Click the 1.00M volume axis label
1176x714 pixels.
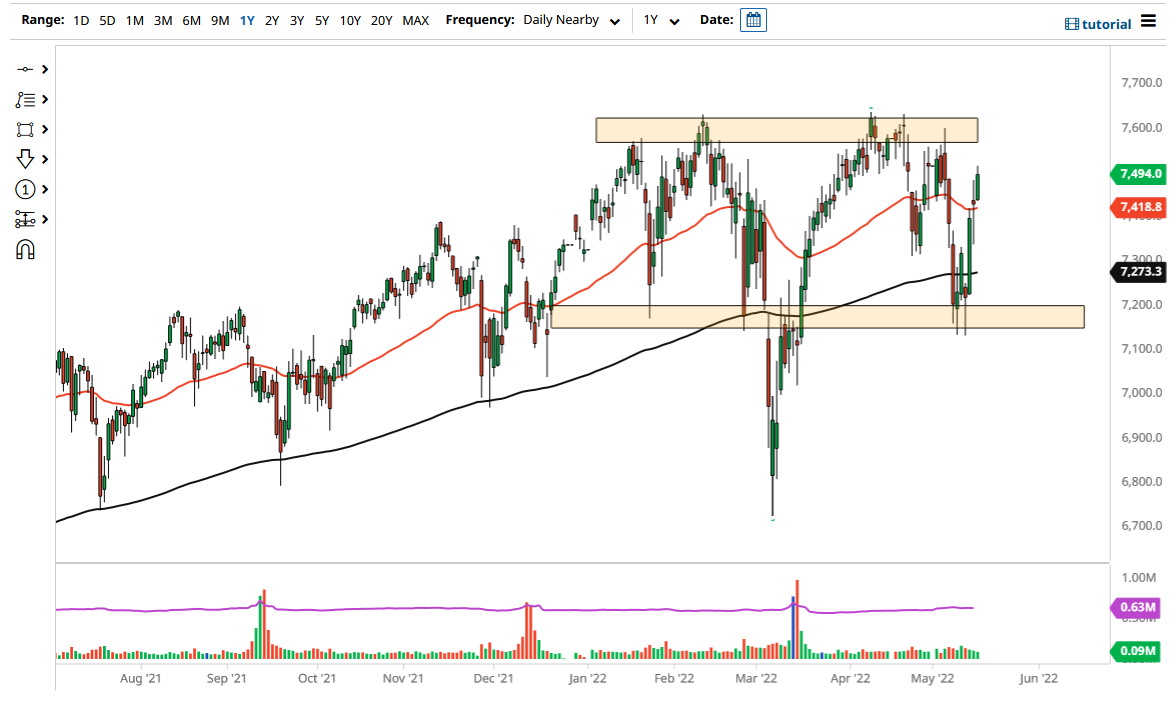[x=1138, y=578]
